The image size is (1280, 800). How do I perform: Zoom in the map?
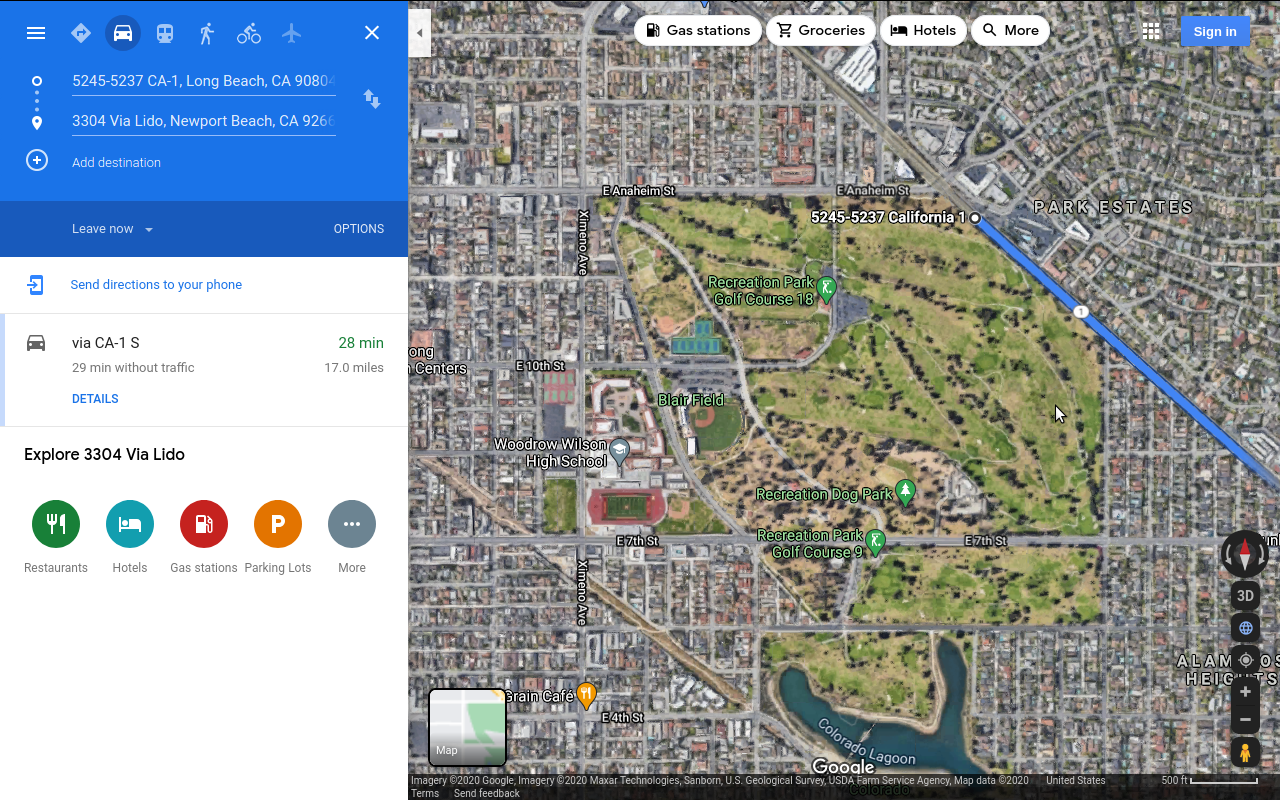click(1245, 692)
